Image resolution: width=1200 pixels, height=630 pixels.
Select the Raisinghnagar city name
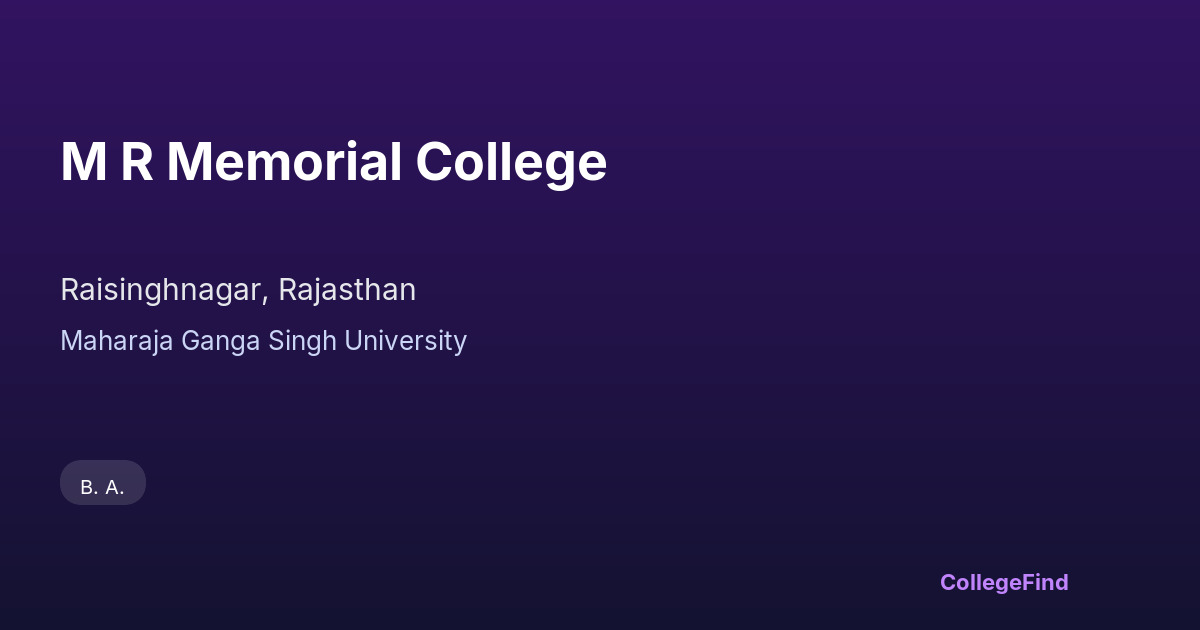coord(162,290)
